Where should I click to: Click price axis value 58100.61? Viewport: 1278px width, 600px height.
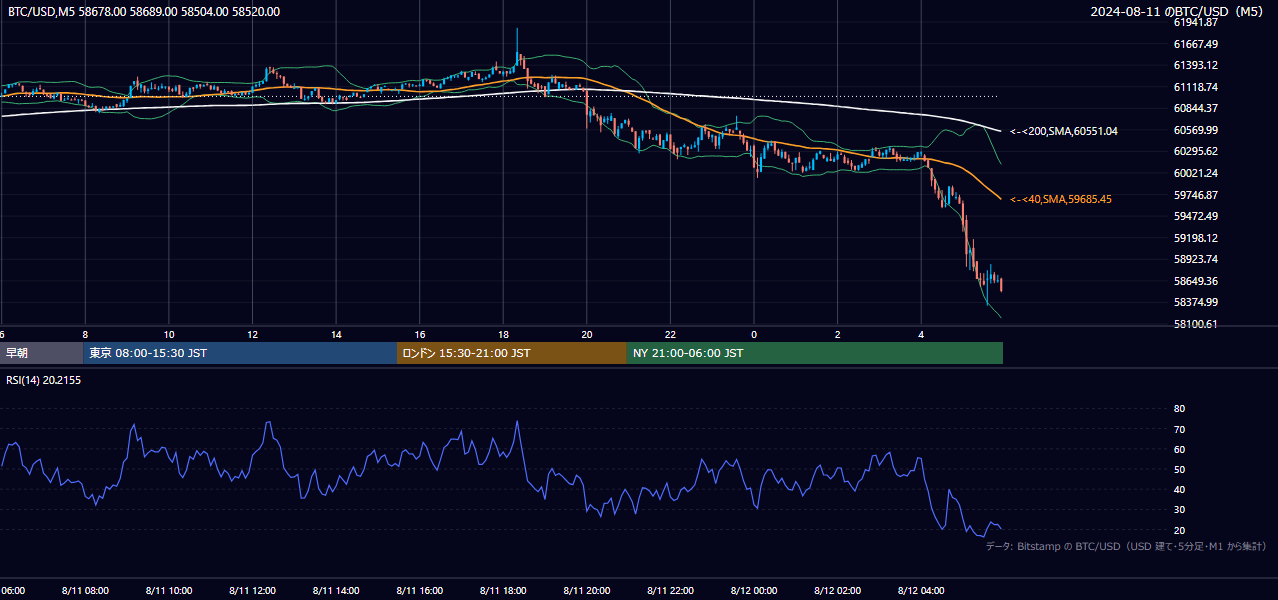click(x=1195, y=324)
